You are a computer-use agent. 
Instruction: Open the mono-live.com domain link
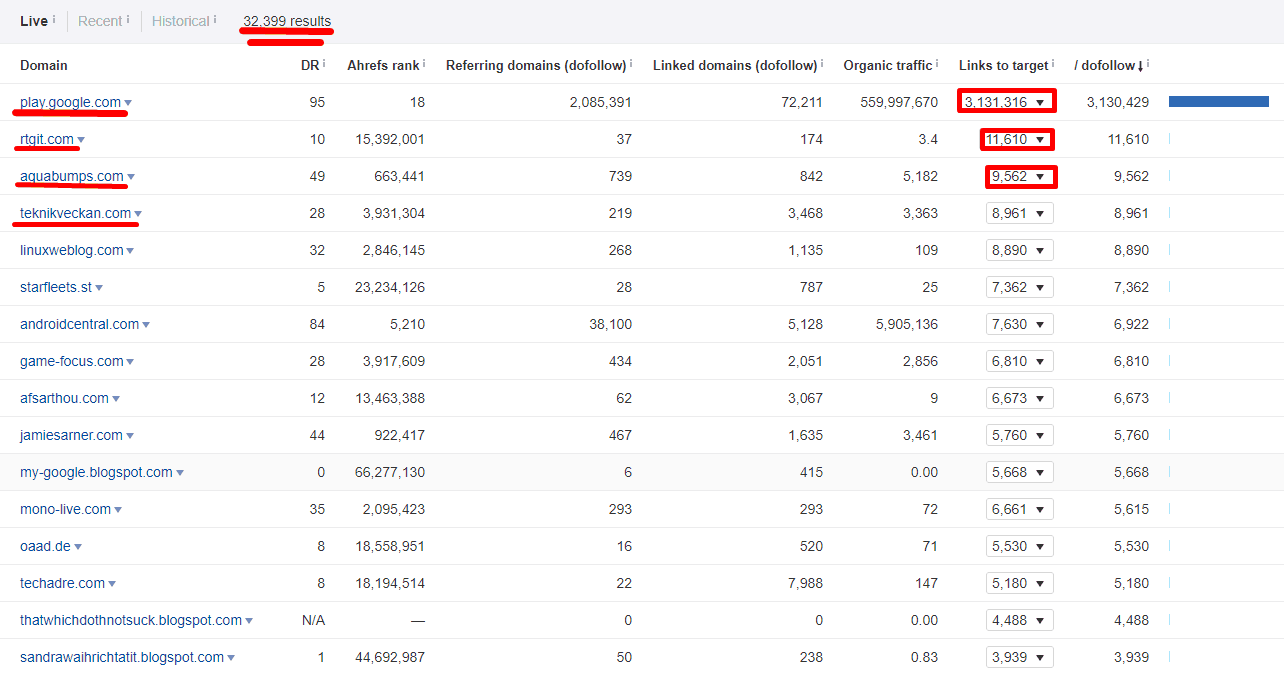(66, 509)
